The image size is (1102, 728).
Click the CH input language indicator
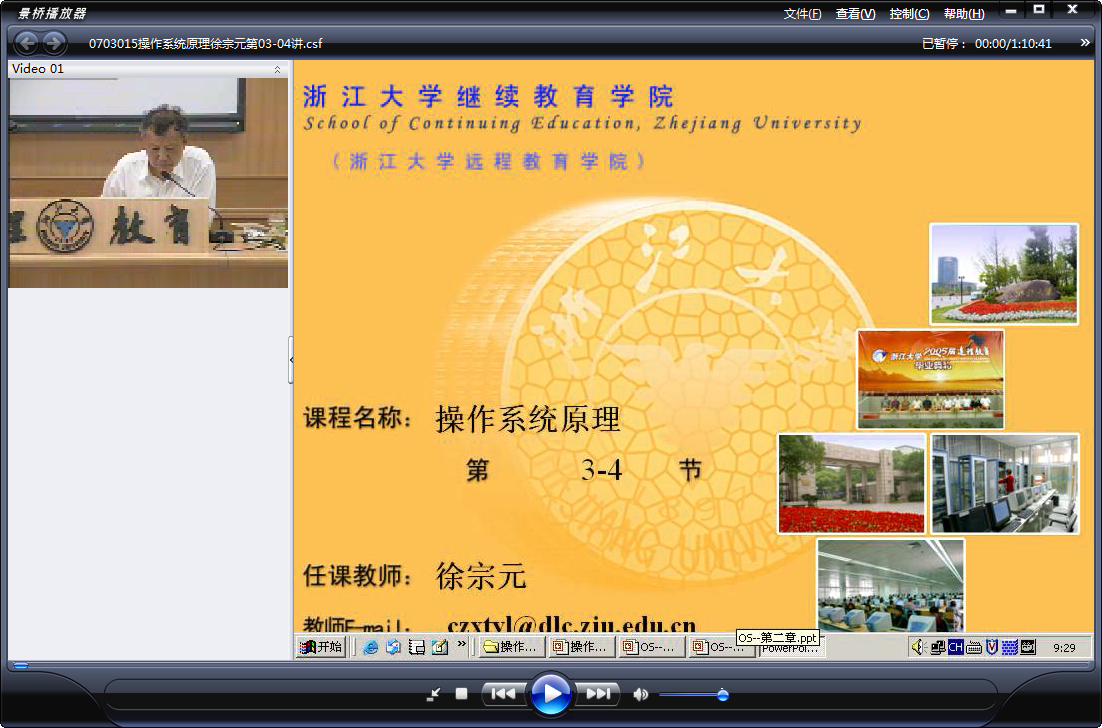point(956,647)
